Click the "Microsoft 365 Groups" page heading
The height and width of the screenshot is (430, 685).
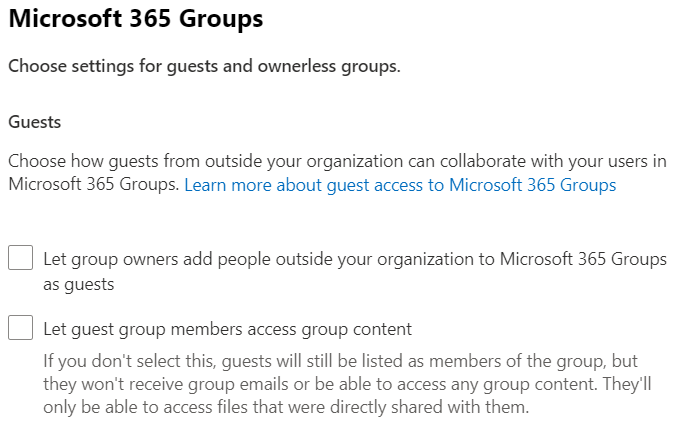tap(136, 19)
